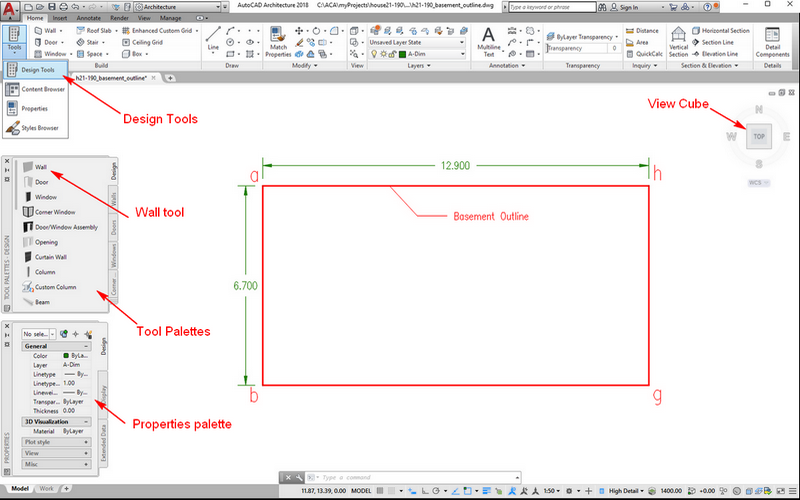The height and width of the screenshot is (500, 800).
Task: Click the Autodesk App Store cart icon
Action: point(673,7)
